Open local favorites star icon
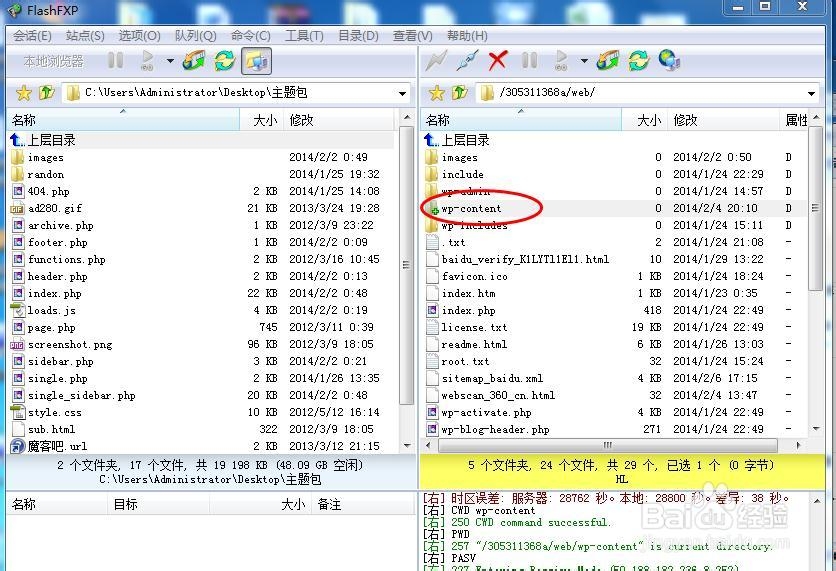This screenshot has height=571, width=836. pyautogui.click(x=23, y=93)
